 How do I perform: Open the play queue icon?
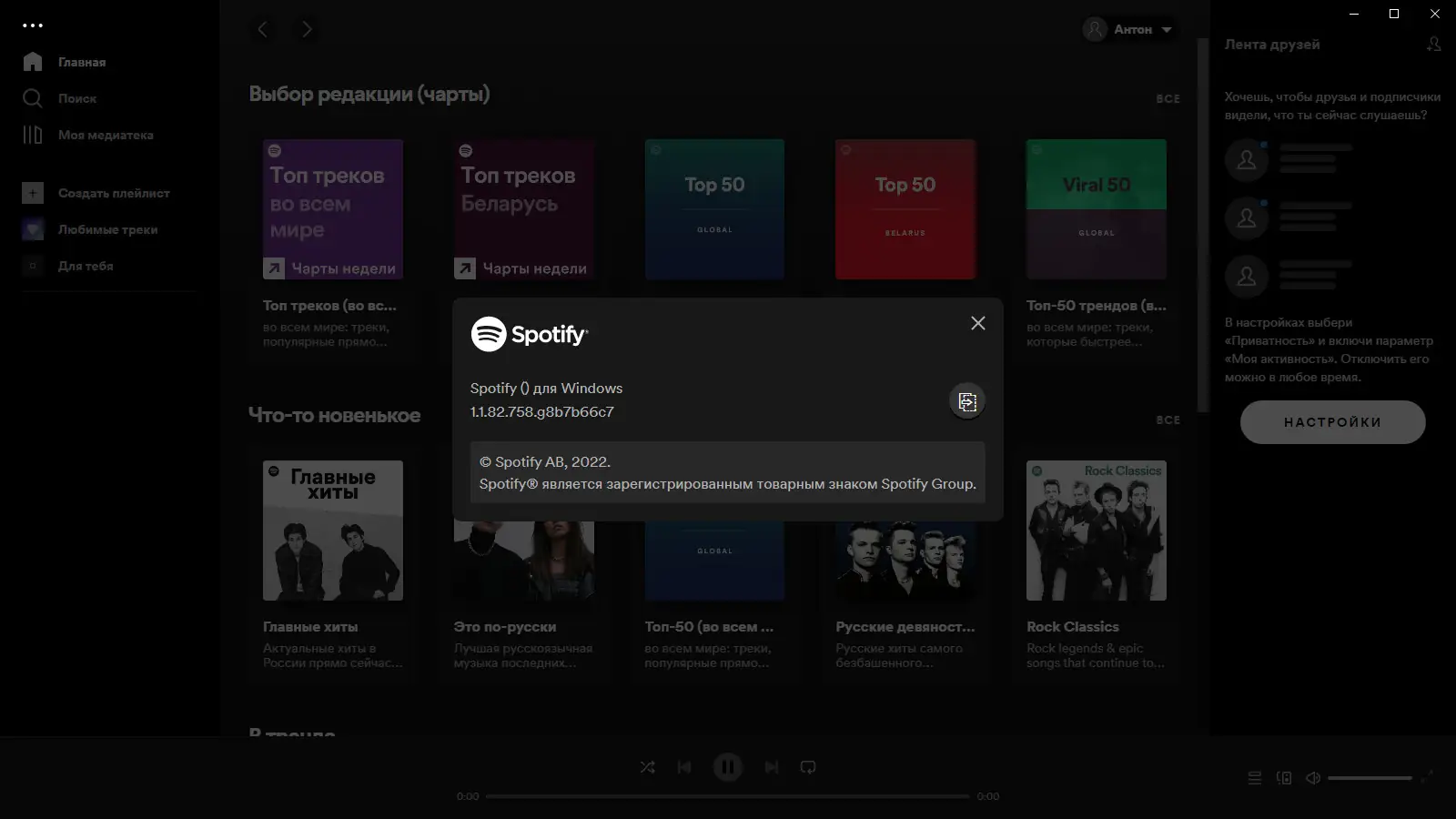pos(1255,778)
